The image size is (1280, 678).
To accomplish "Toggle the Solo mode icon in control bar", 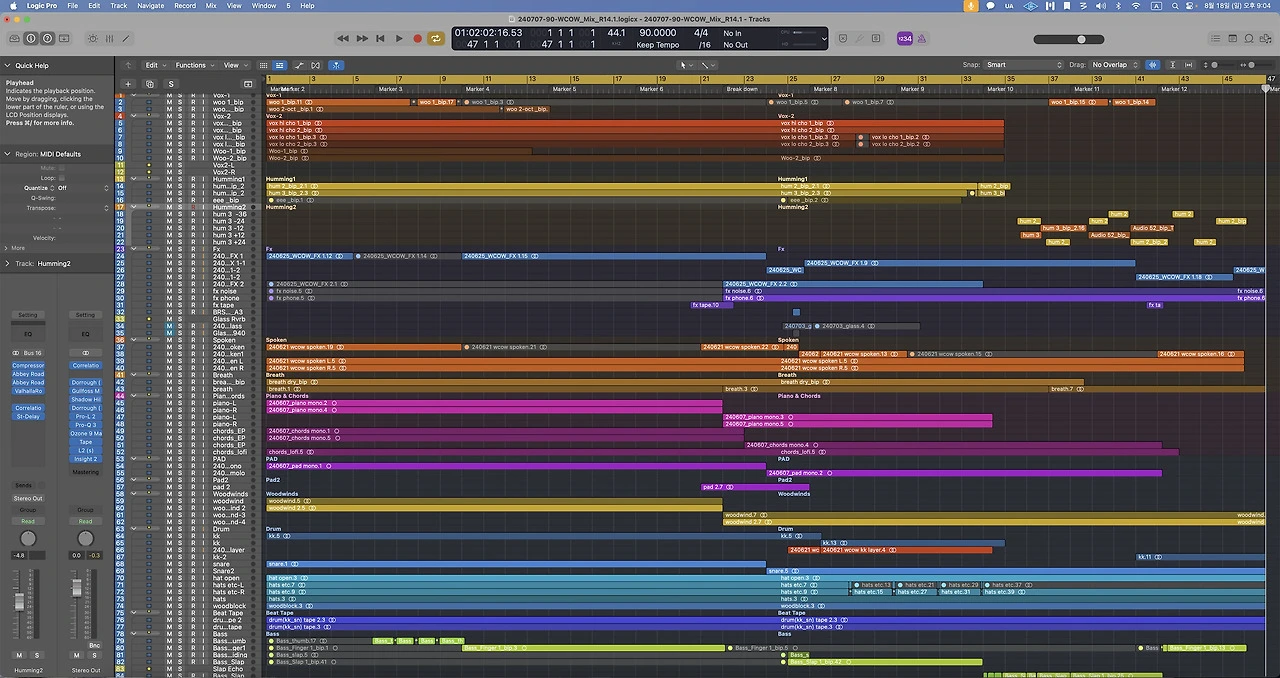I will pos(876,39).
